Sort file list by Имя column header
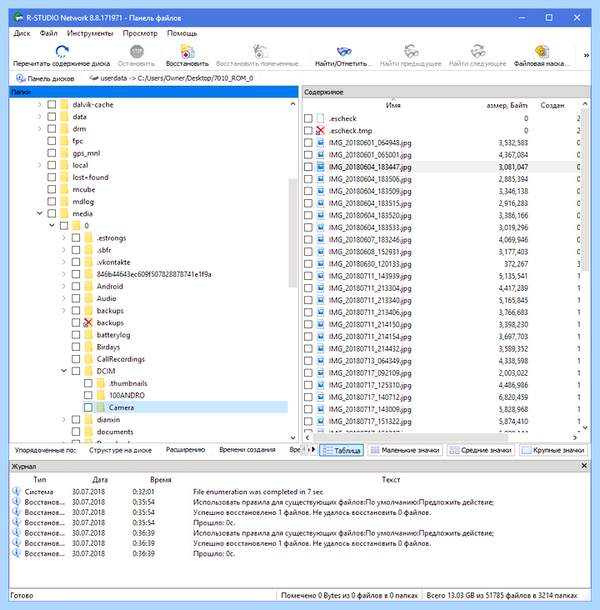This screenshot has height=610, width=600. pyautogui.click(x=393, y=105)
